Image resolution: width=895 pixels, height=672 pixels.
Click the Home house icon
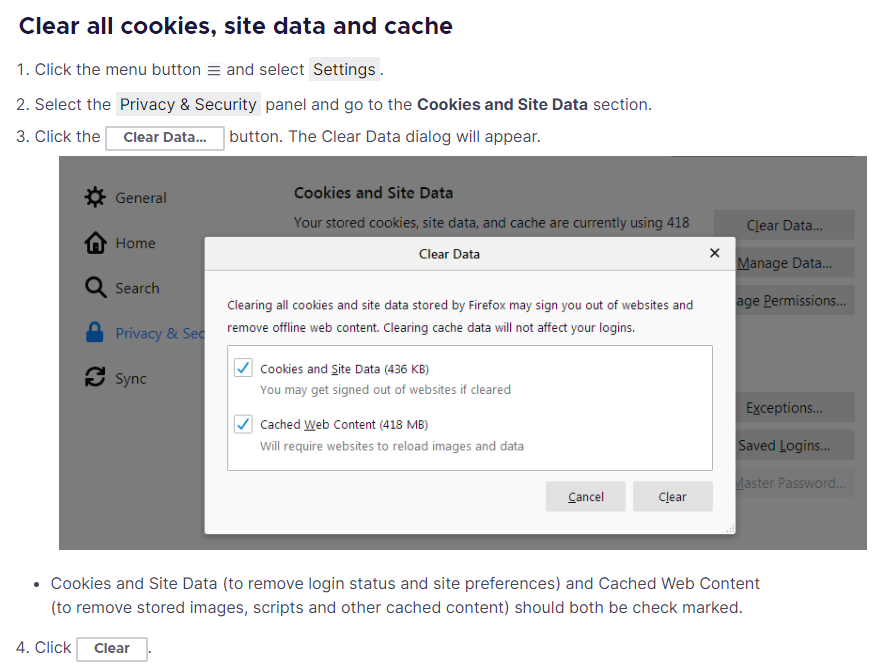point(96,243)
